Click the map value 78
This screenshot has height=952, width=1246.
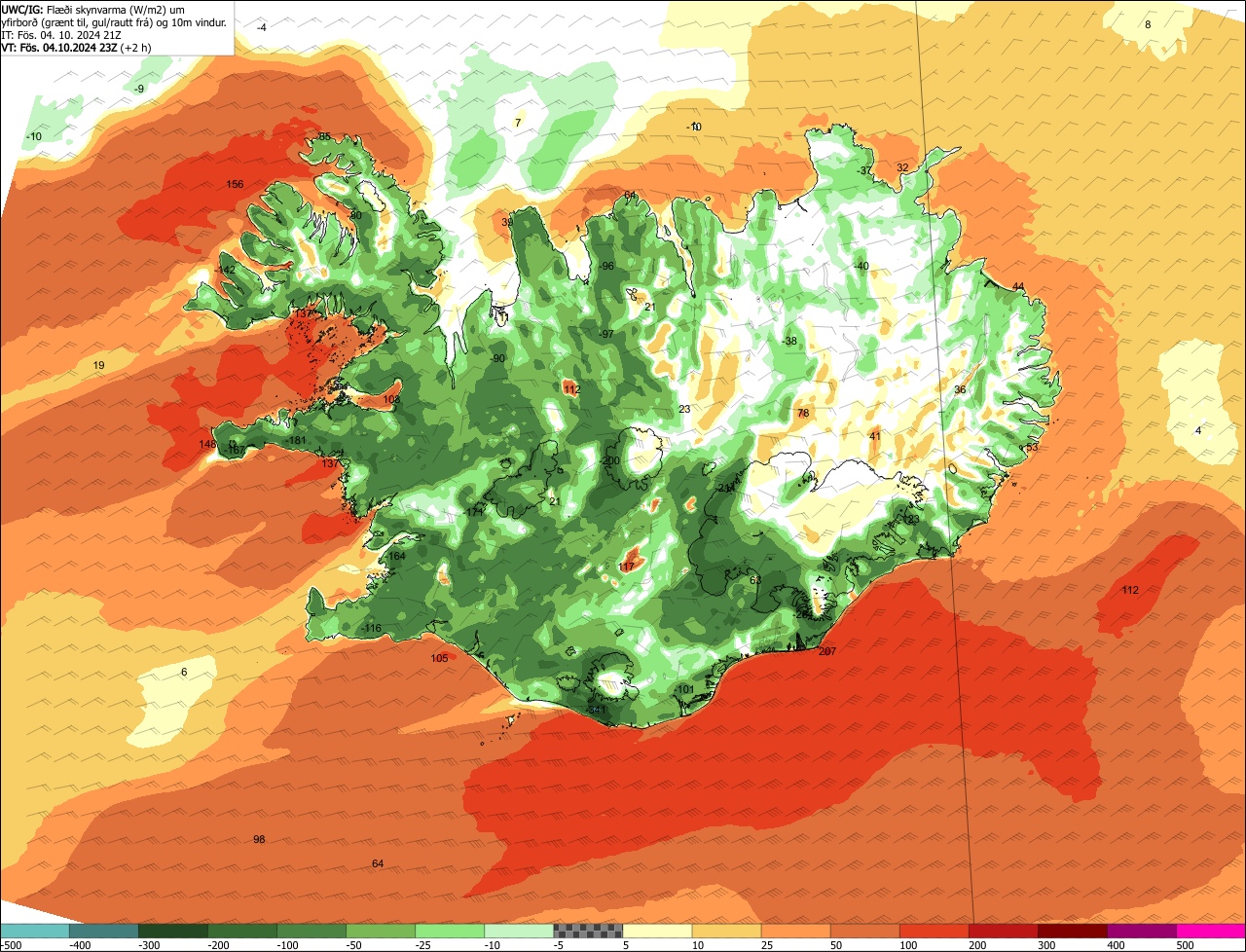(x=803, y=413)
